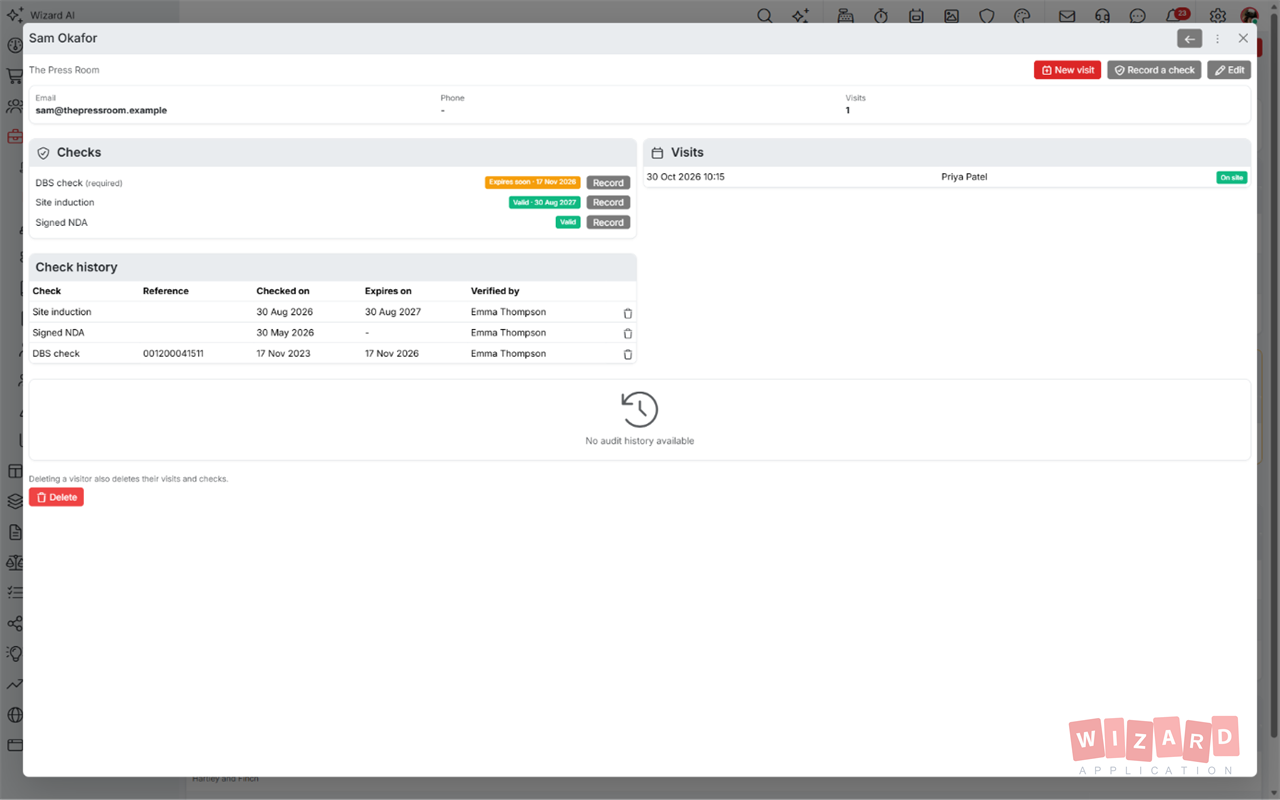Click the Valid 30 Aug 2027 badge
The height and width of the screenshot is (800, 1280).
(x=544, y=202)
